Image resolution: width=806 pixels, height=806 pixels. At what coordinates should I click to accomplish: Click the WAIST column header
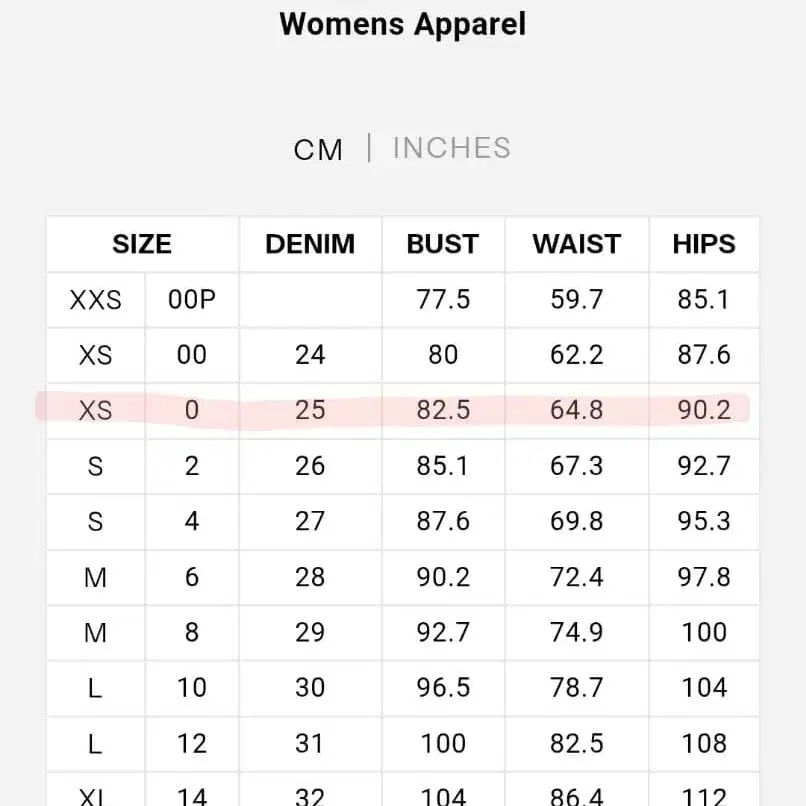pos(576,244)
